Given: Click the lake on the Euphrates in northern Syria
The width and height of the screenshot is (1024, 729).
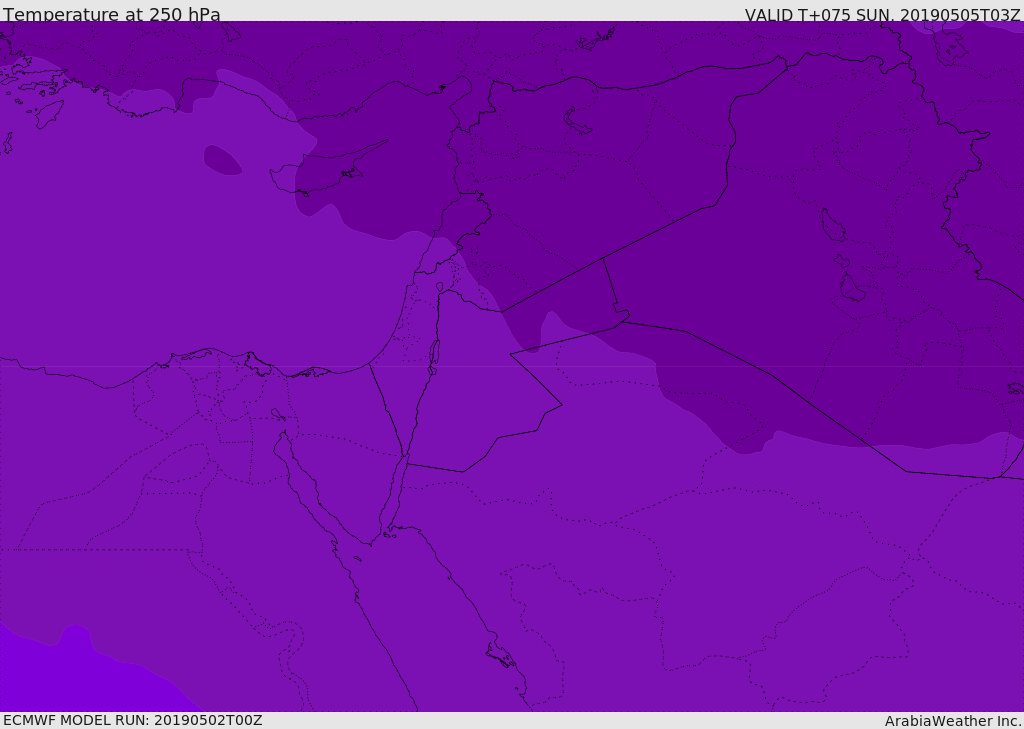Looking at the screenshot, I should coord(578,122).
